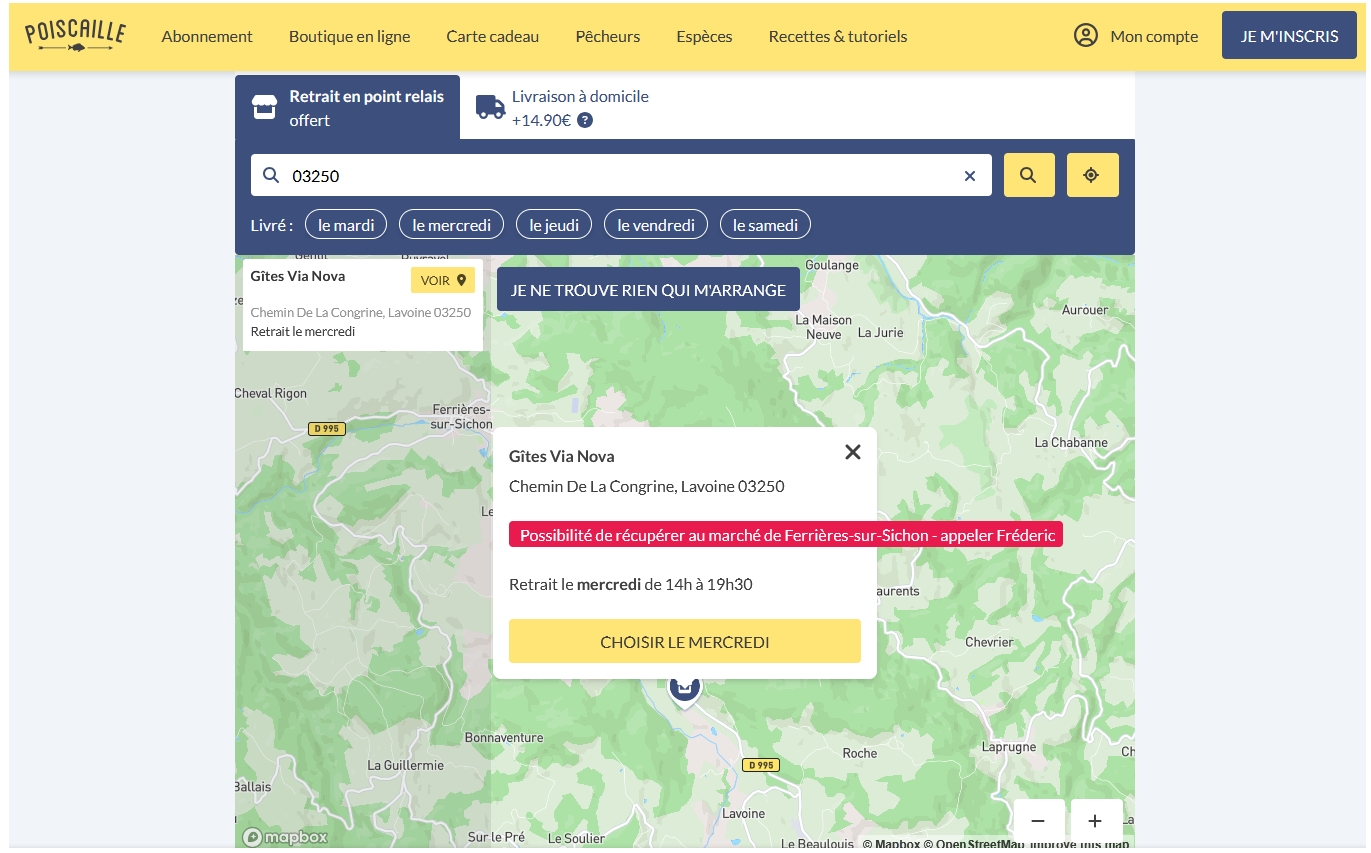The image size is (1371, 853).
Task: Enable the 'le vendredi' day filter
Action: pyautogui.click(x=656, y=225)
